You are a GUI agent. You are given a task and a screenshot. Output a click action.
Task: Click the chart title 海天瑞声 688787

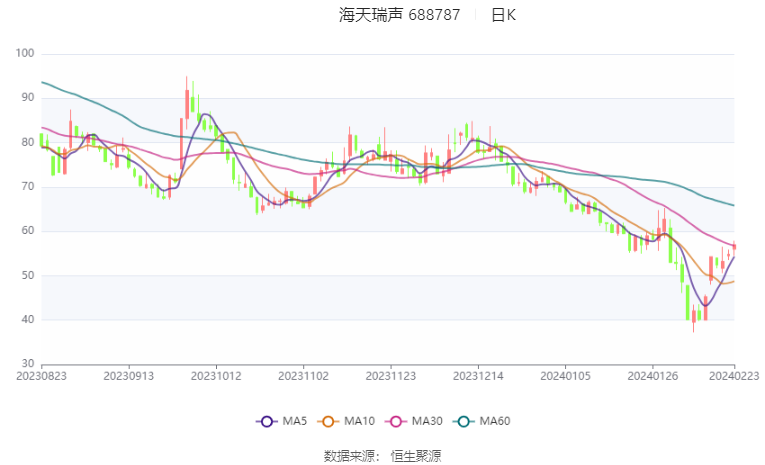coord(399,15)
